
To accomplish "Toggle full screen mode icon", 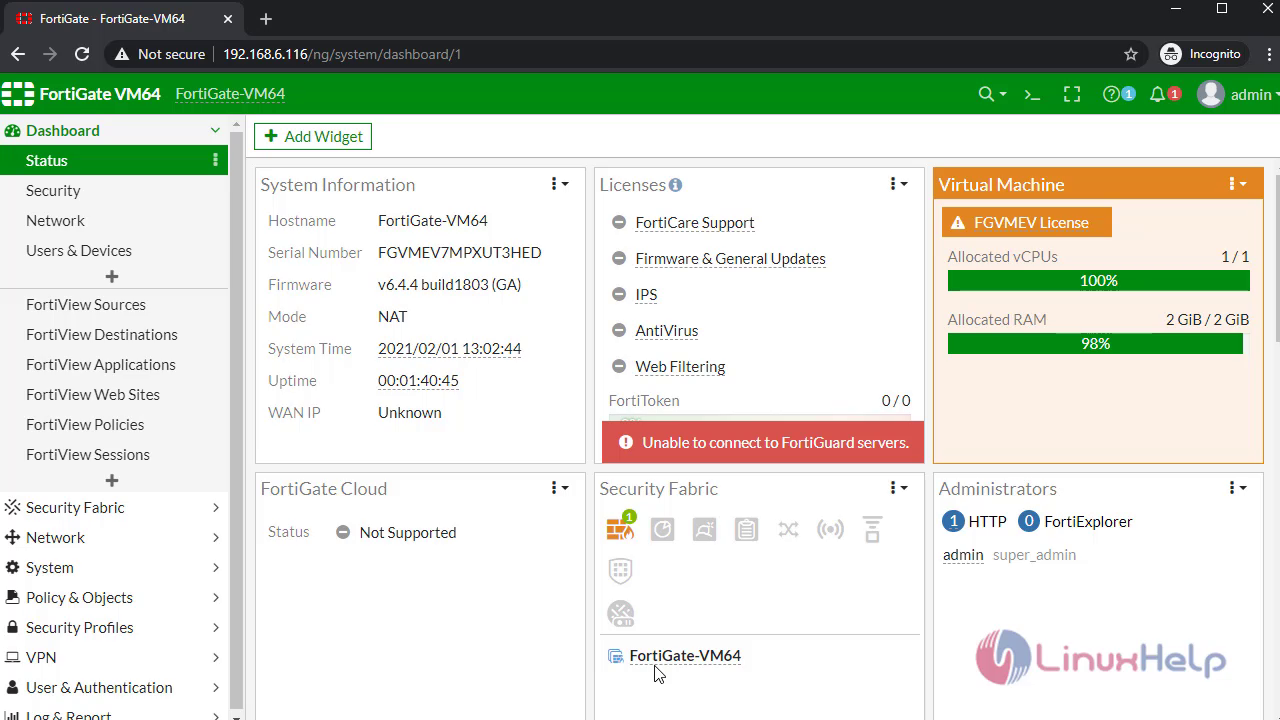I will tap(1072, 94).
